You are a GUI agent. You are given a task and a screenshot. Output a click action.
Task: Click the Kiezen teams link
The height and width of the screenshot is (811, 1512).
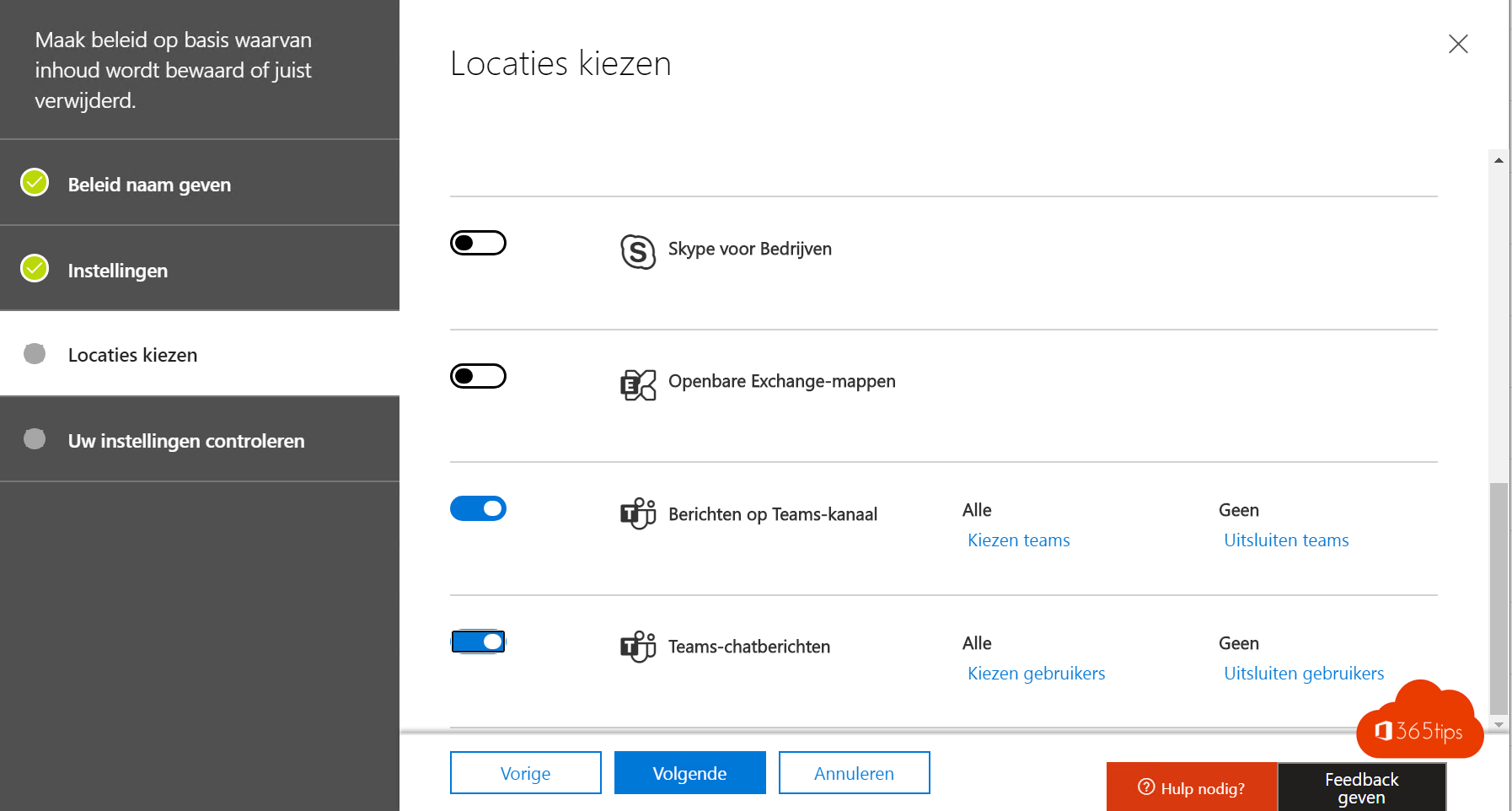coord(1018,540)
